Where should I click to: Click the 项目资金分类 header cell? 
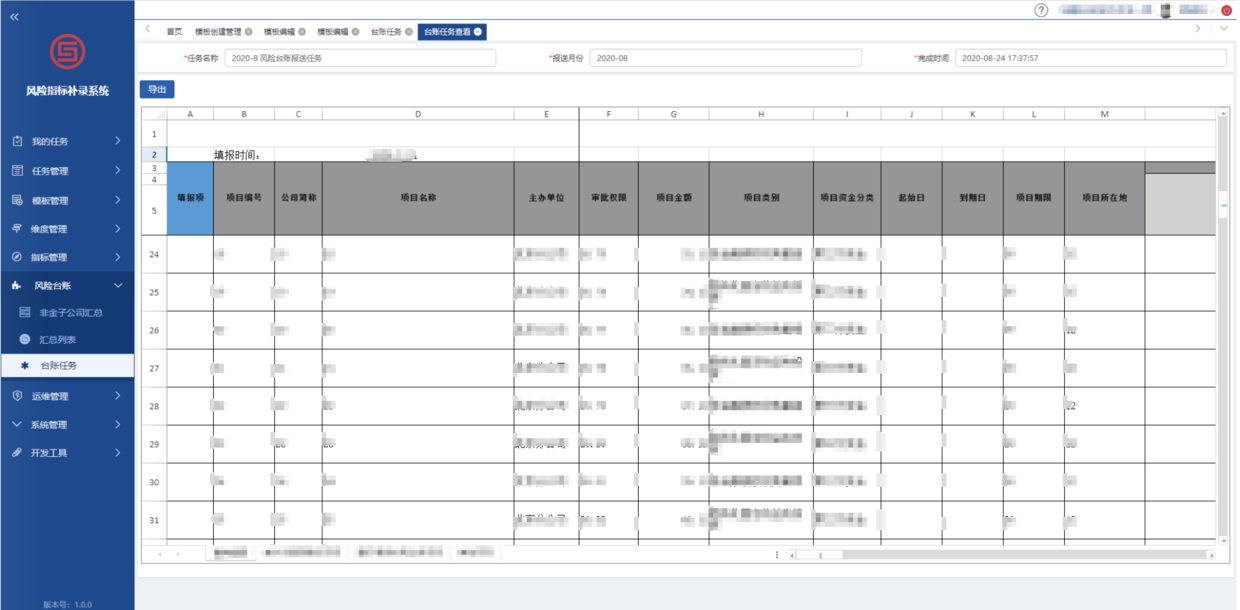[x=847, y=198]
